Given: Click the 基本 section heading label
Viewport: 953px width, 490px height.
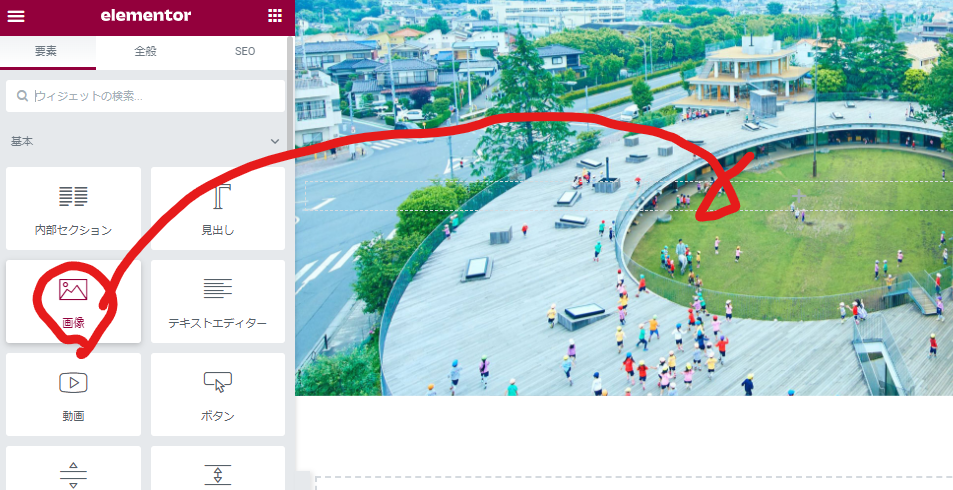Looking at the screenshot, I should pos(22,142).
